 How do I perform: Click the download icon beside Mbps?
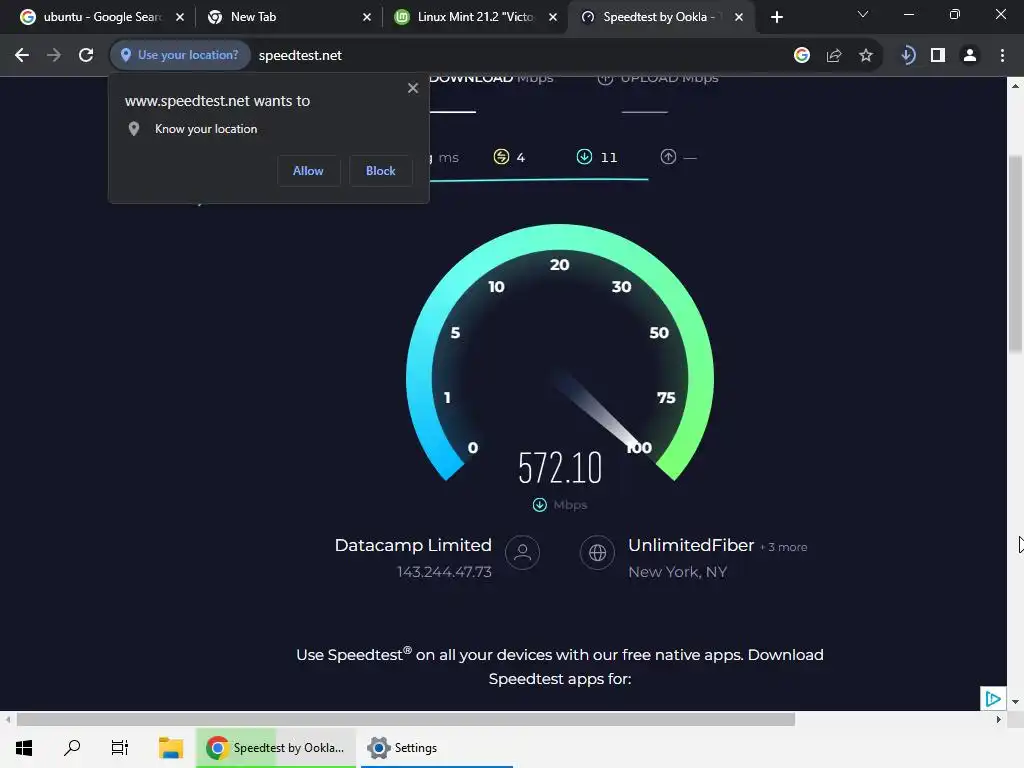(x=539, y=505)
